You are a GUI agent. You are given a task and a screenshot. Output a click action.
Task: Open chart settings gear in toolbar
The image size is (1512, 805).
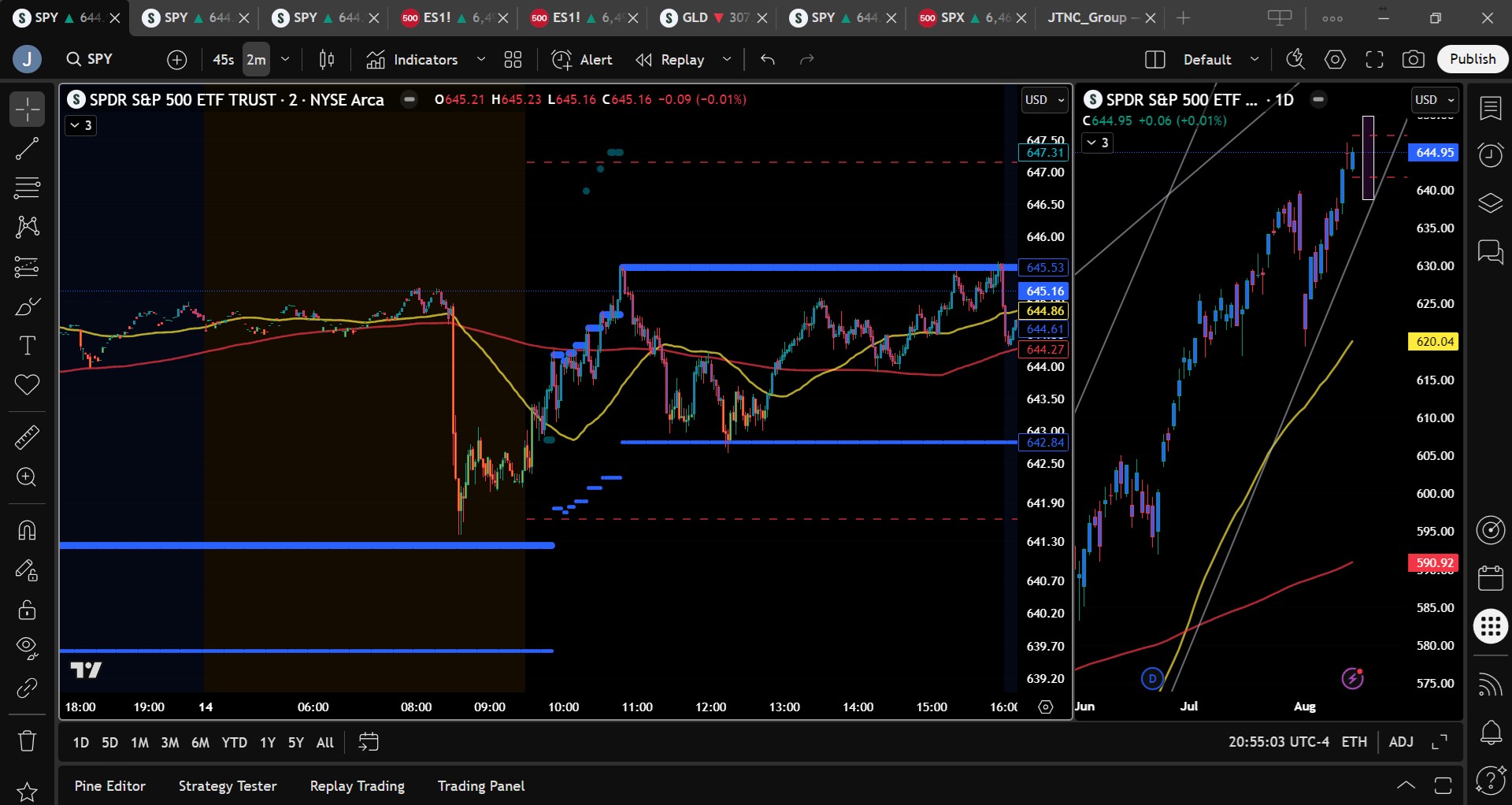[x=1335, y=59]
